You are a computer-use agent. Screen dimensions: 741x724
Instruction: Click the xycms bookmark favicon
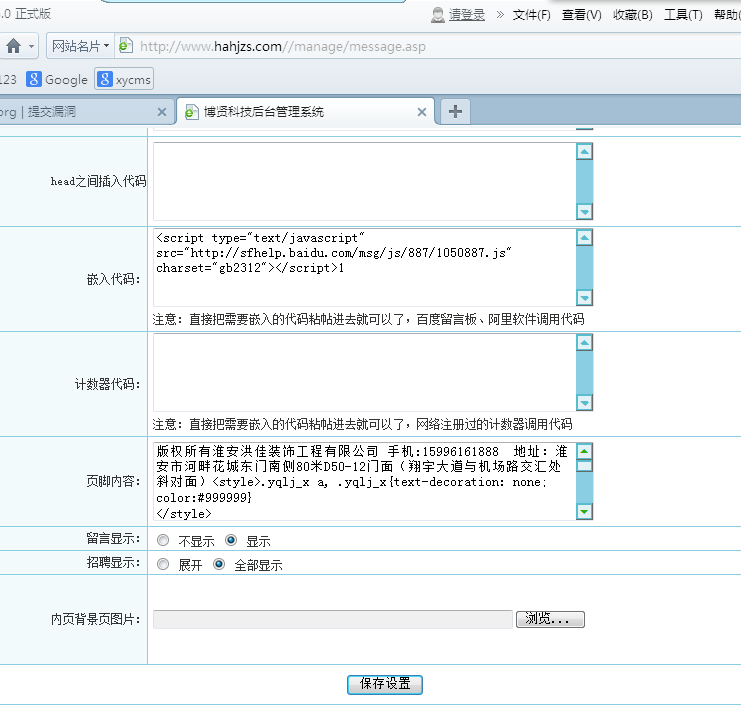click(105, 79)
